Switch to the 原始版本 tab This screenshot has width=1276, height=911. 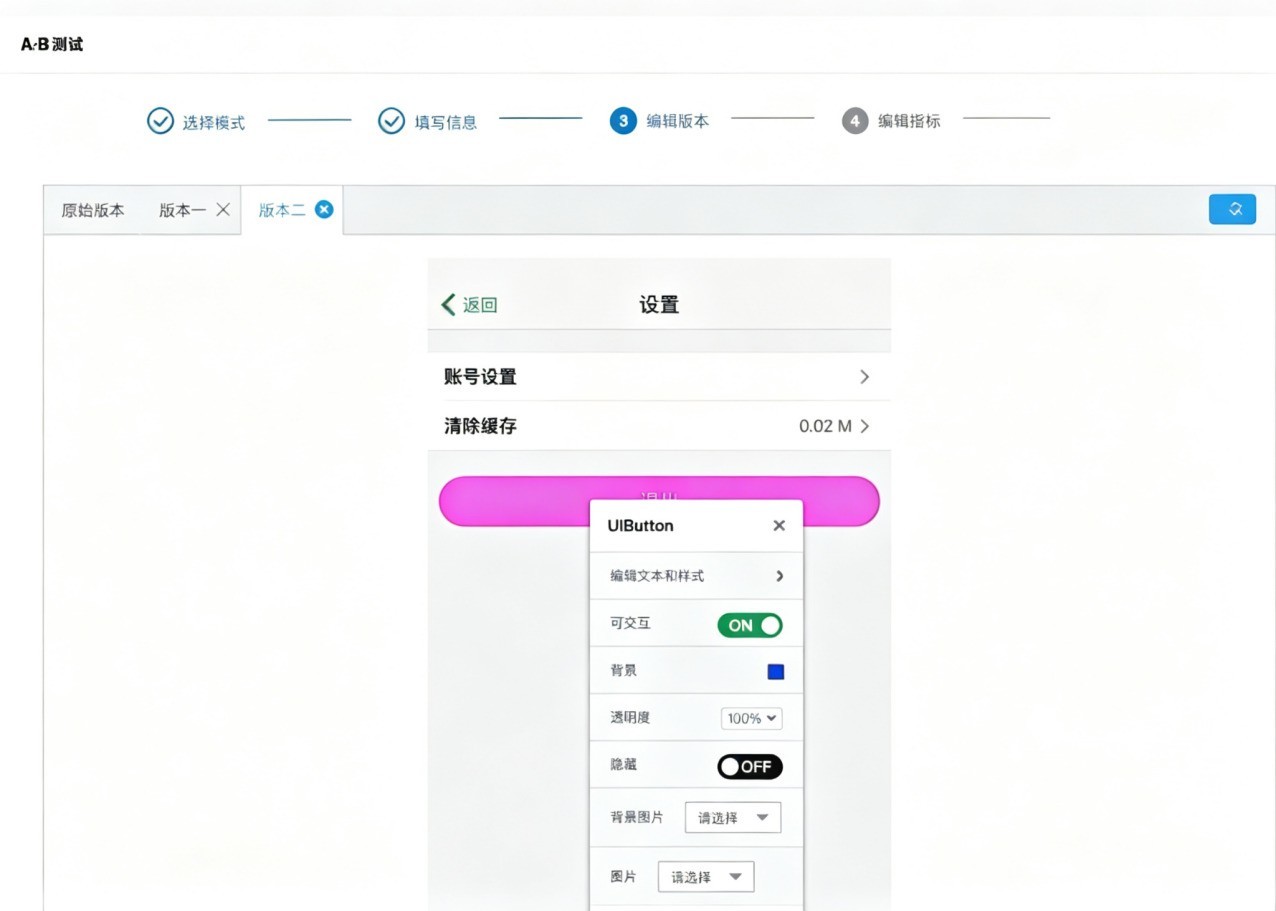click(x=93, y=210)
